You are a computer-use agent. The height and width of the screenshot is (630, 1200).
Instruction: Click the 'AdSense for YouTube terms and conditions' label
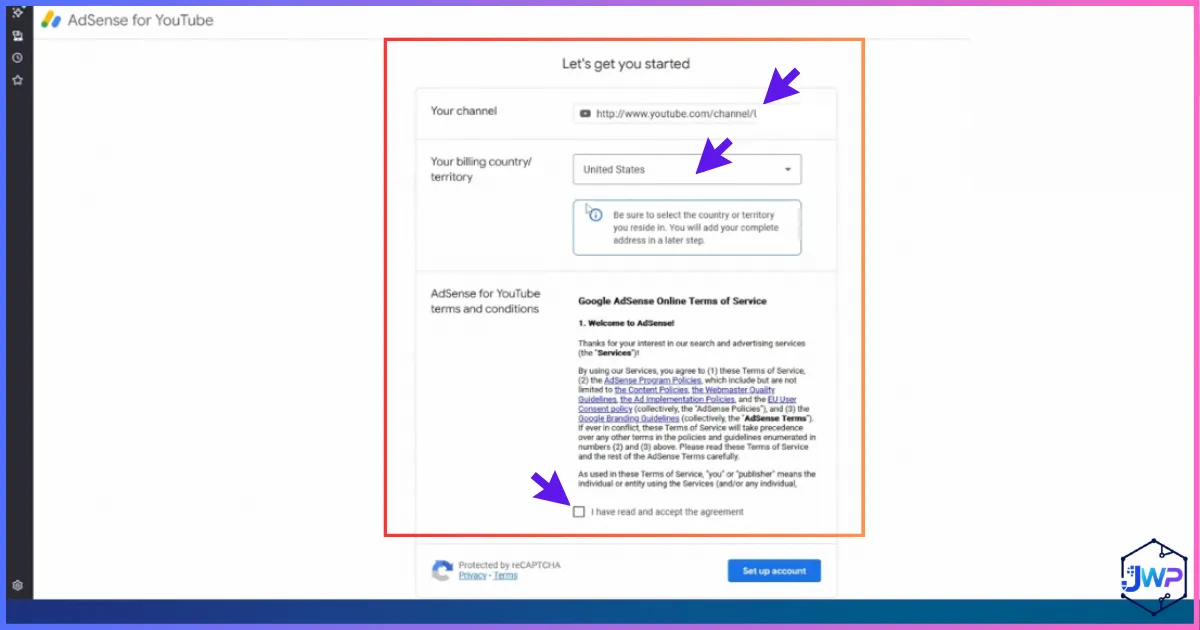pos(485,301)
